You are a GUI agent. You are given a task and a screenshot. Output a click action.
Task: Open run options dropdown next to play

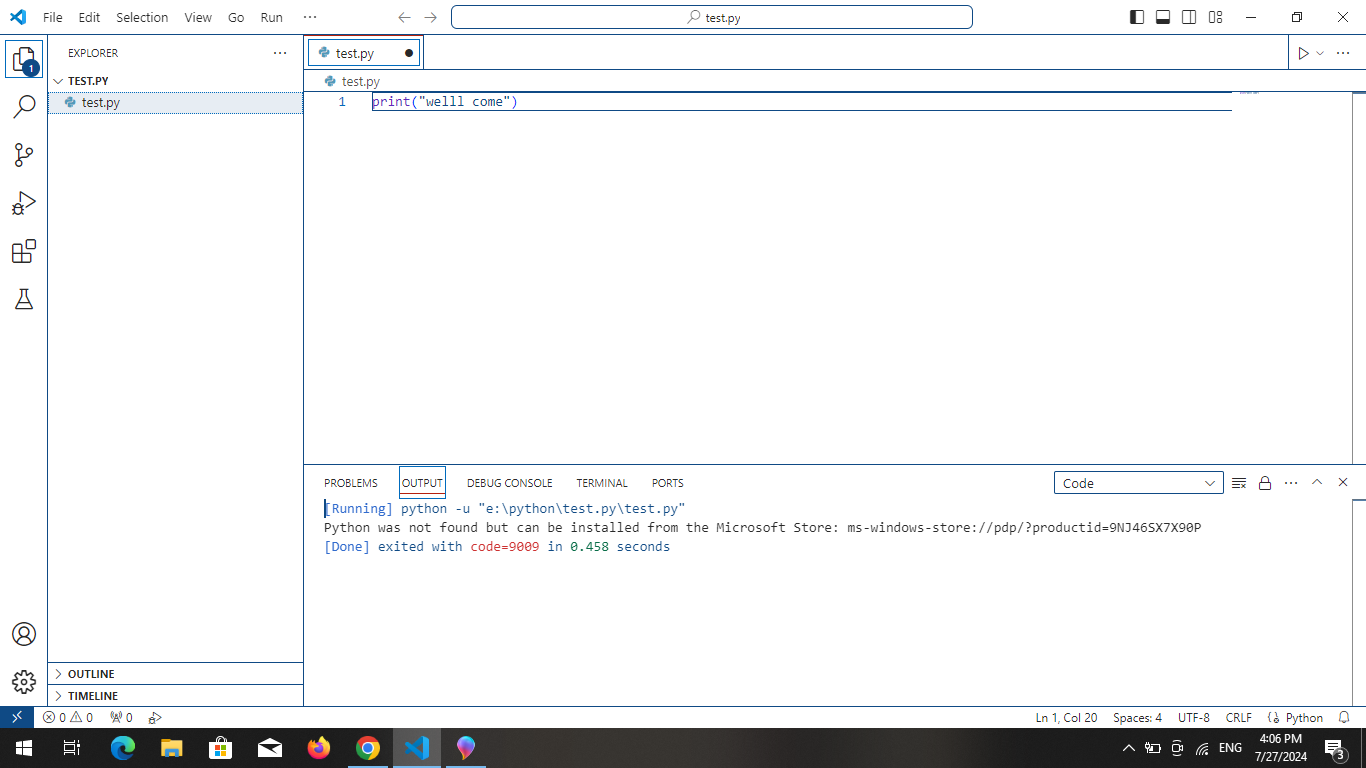pos(1320,53)
